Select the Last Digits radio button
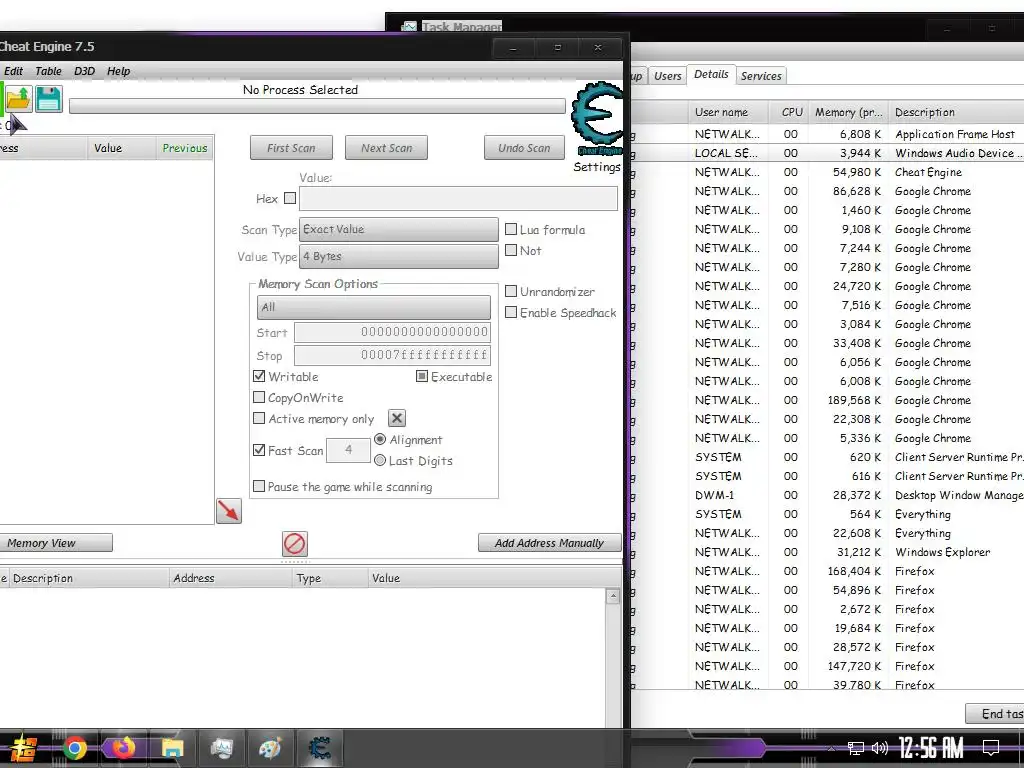The image size is (1024, 768). [380, 460]
